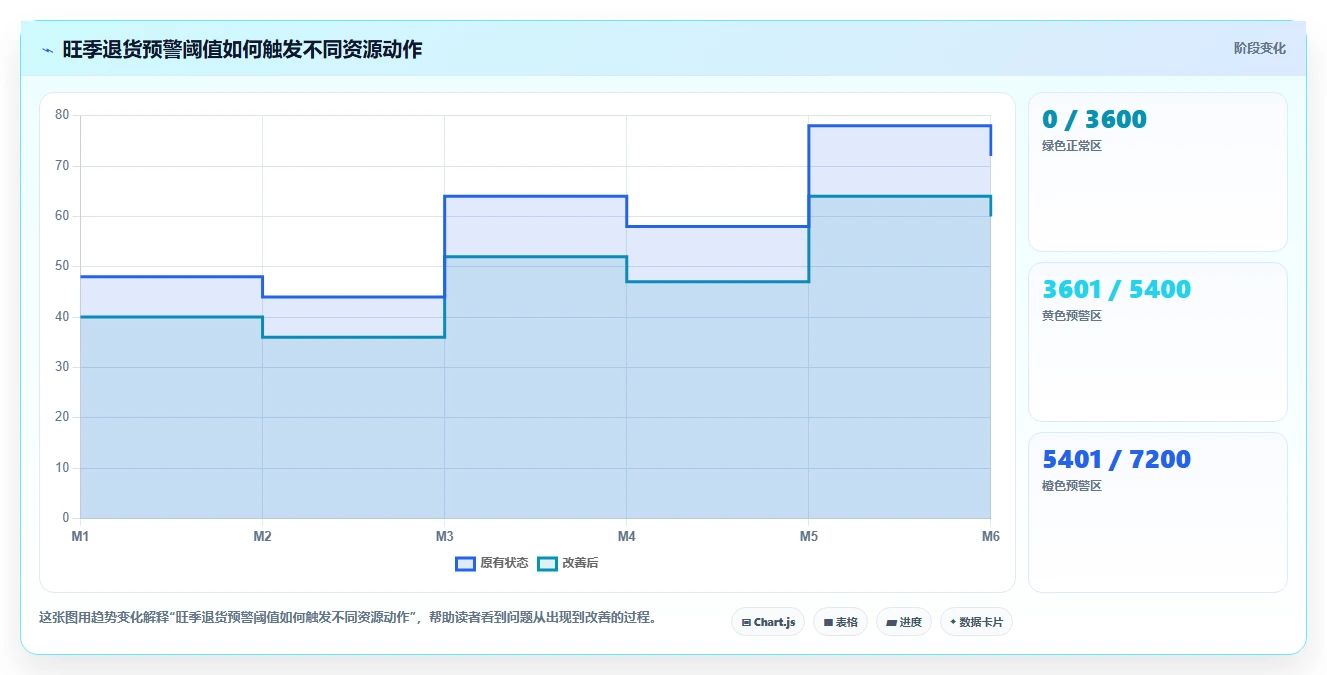Click the 表格 tag chip
This screenshot has width=1327, height=675.
(x=840, y=622)
